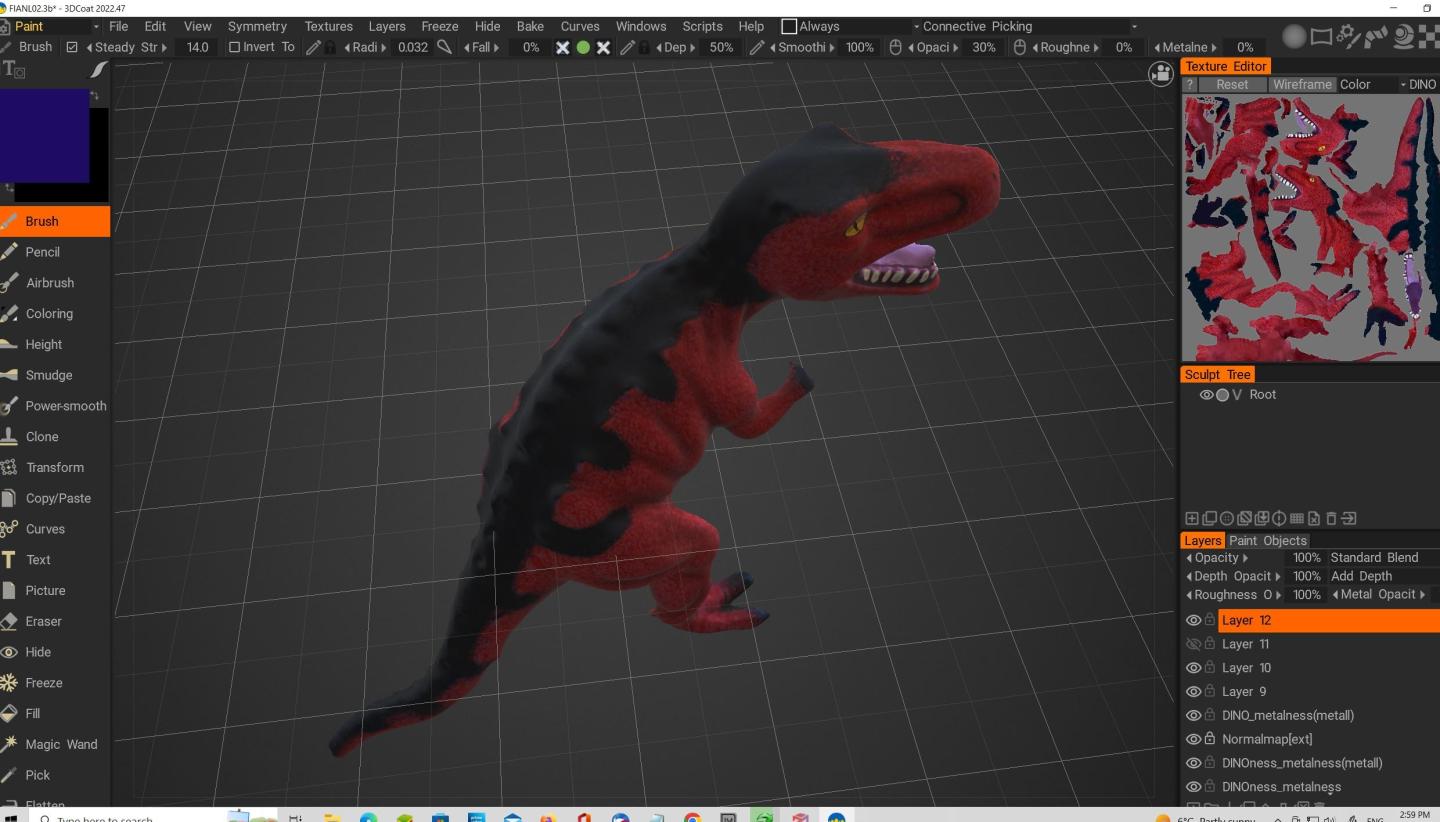
Task: Click the Reset button in Texture Editor
Action: pyautogui.click(x=1232, y=85)
